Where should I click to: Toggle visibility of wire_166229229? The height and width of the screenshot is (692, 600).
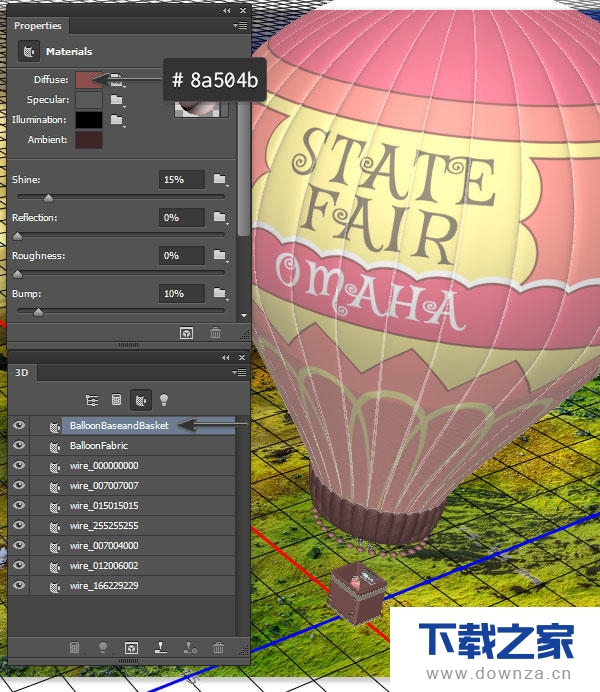19,585
